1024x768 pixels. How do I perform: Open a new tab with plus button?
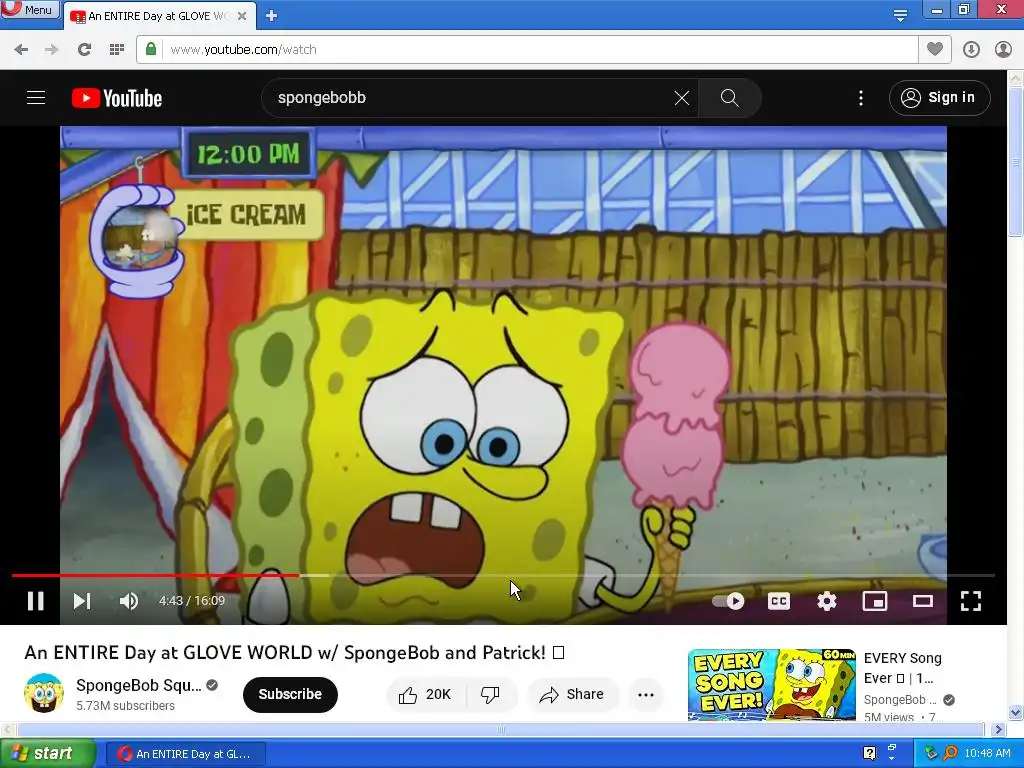pos(272,16)
